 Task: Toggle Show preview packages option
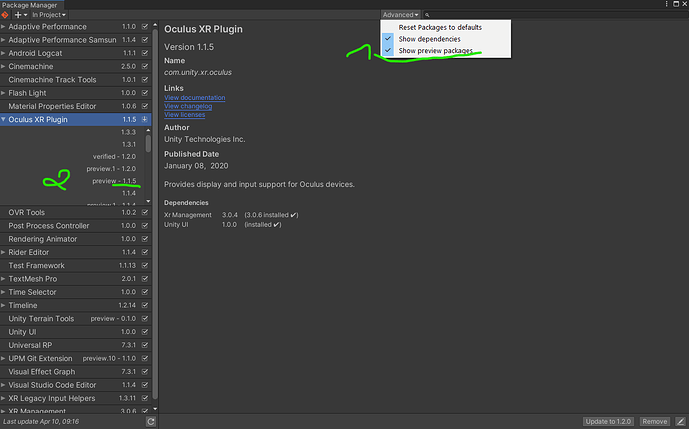446,51
